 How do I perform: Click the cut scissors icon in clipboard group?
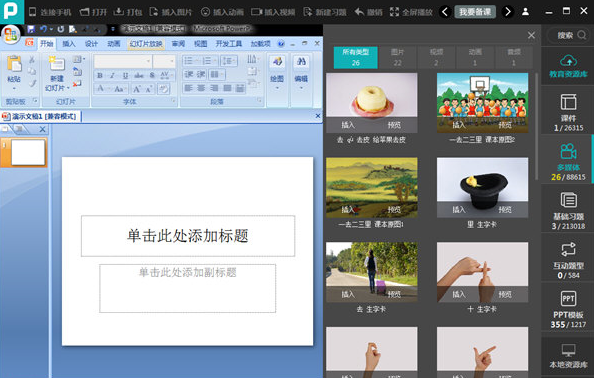(32, 59)
